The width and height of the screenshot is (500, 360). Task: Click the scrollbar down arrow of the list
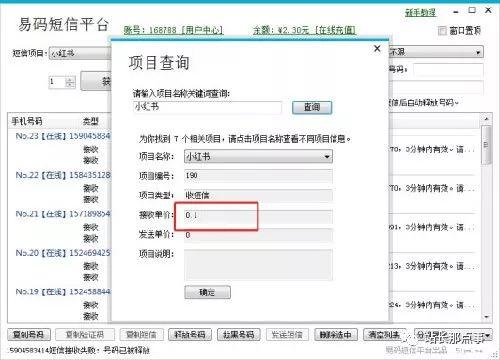point(487,317)
